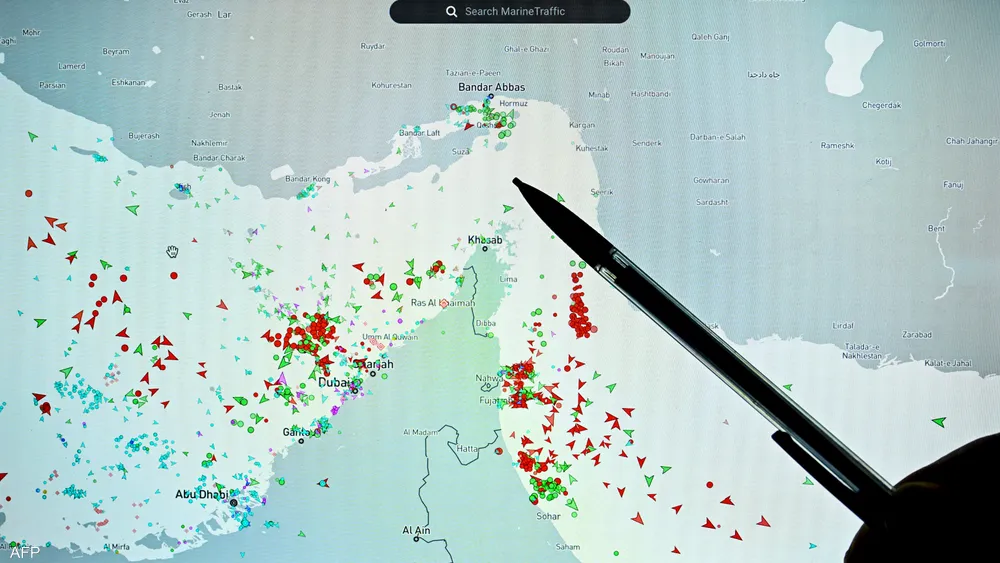Viewport: 1000px width, 563px height.
Task: Click the magnifying glass search icon
Action: coord(451,12)
